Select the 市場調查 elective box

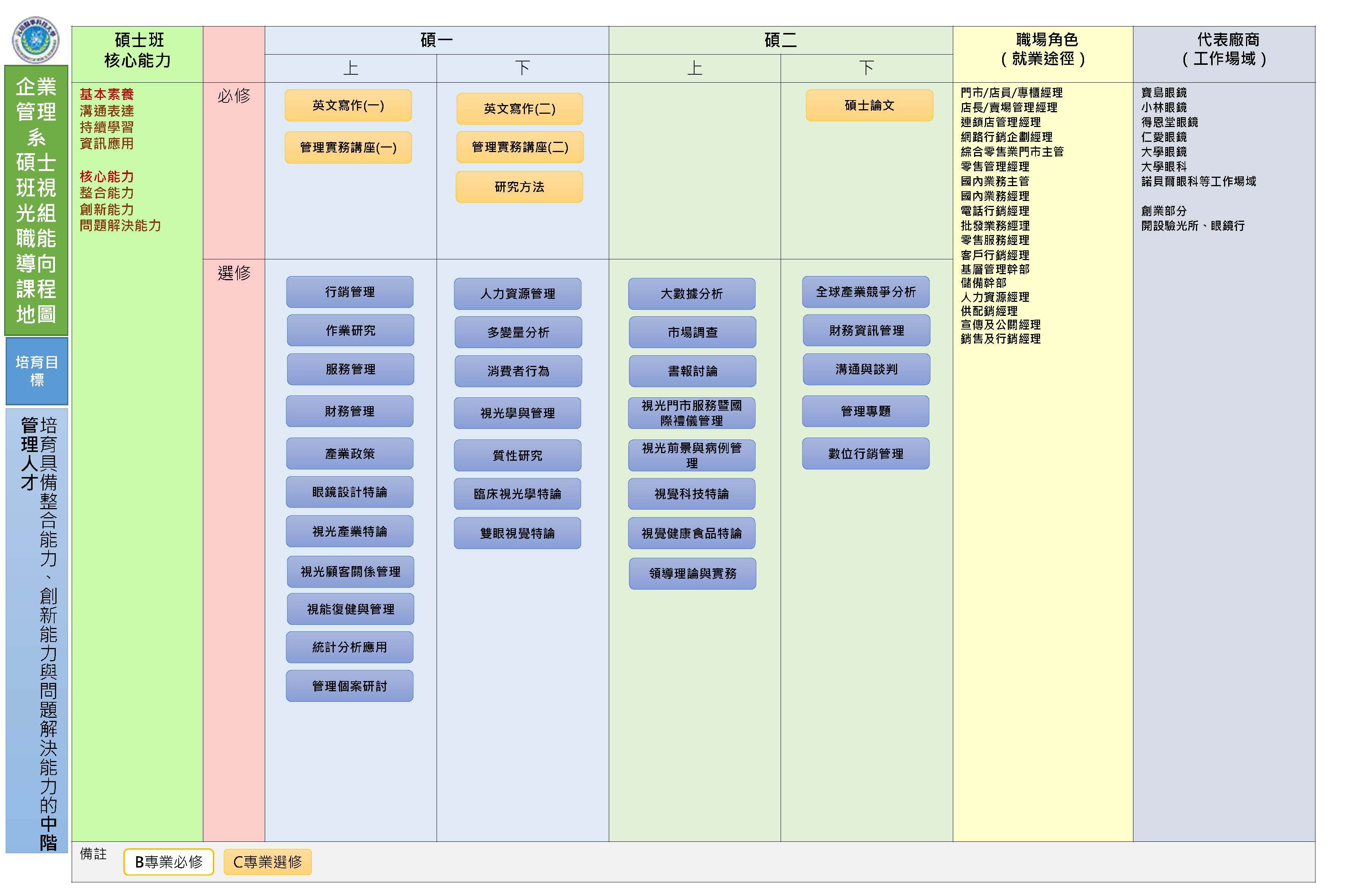[692, 332]
